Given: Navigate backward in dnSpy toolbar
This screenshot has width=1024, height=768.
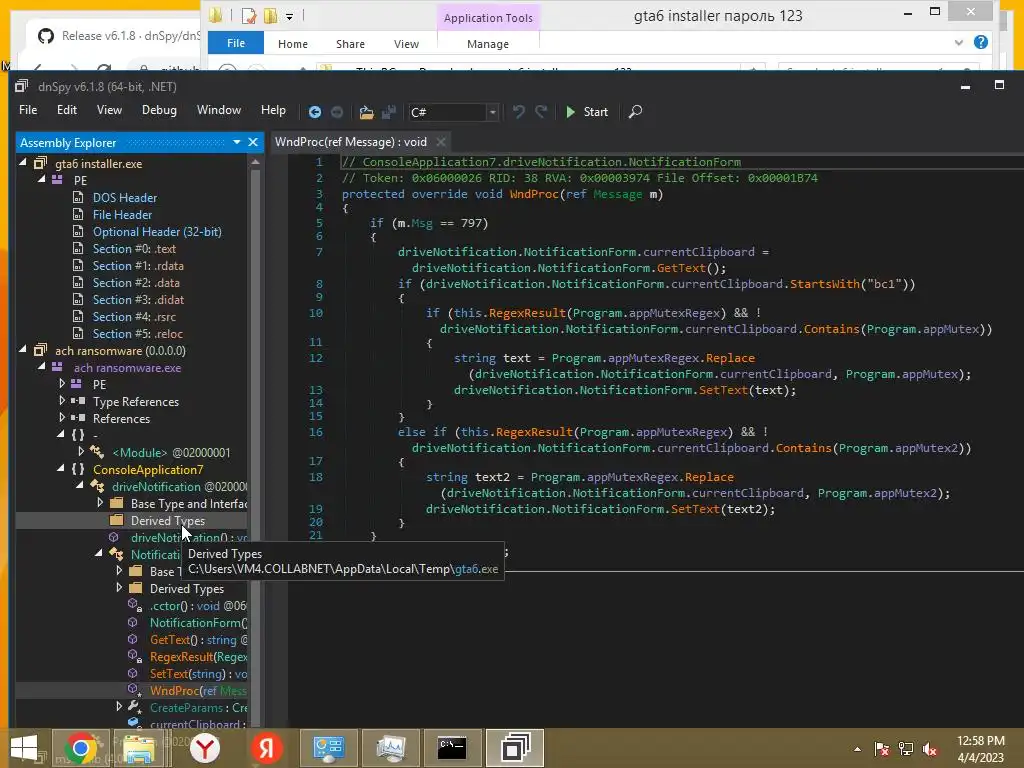Looking at the screenshot, I should 315,112.
